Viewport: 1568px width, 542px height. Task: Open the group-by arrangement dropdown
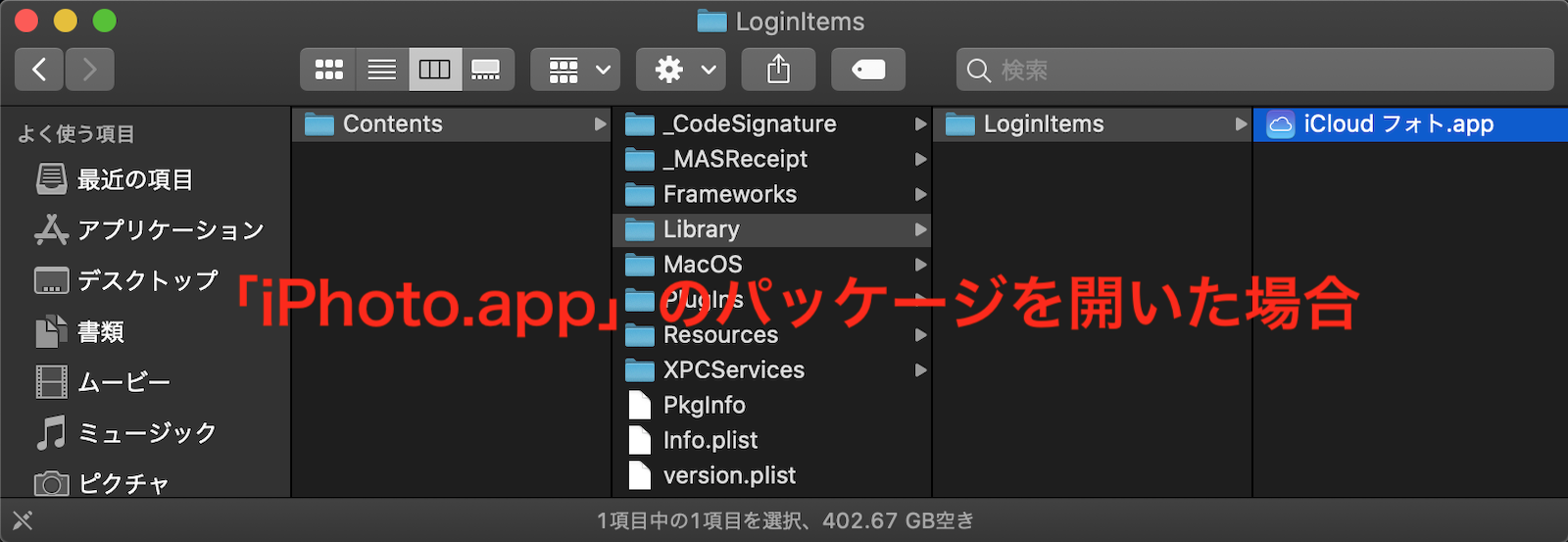[576, 70]
